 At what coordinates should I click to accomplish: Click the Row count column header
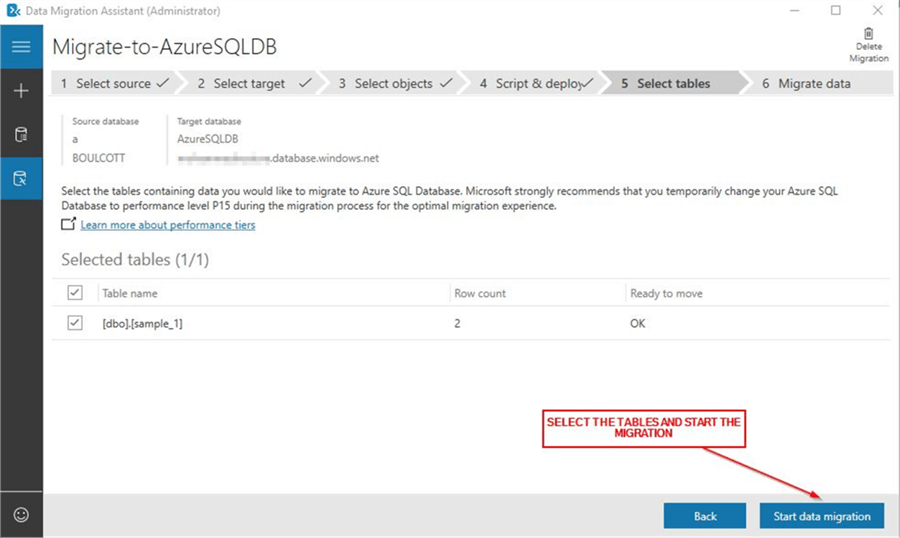pos(480,293)
